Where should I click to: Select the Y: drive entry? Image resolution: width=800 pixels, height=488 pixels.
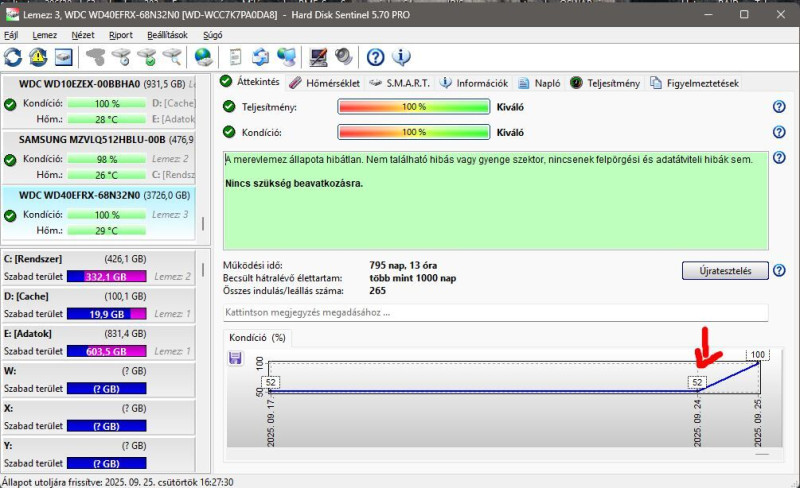point(99,454)
